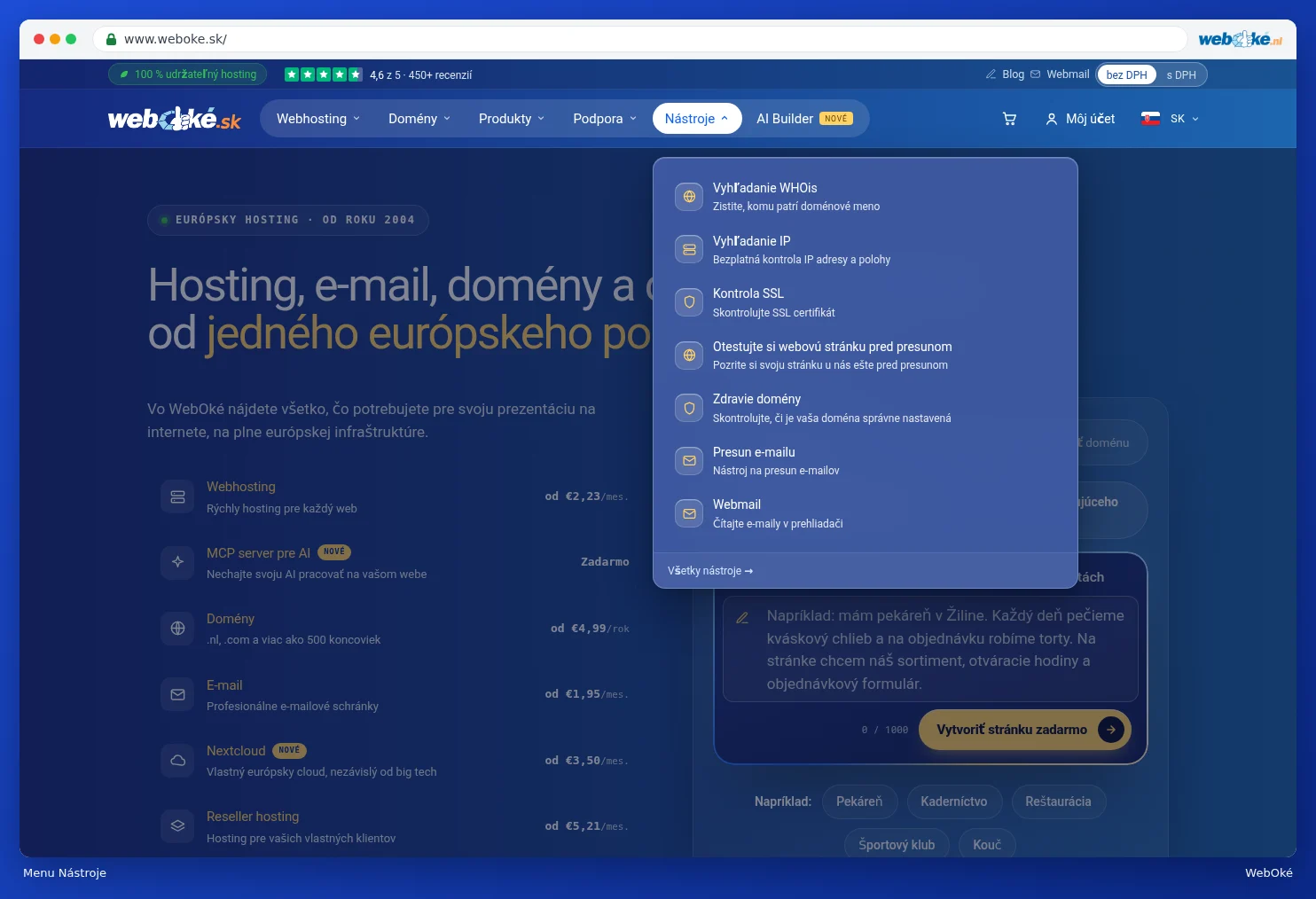The width and height of the screenshot is (1316, 899).
Task: Switch prices to s DPH
Action: tap(1181, 74)
